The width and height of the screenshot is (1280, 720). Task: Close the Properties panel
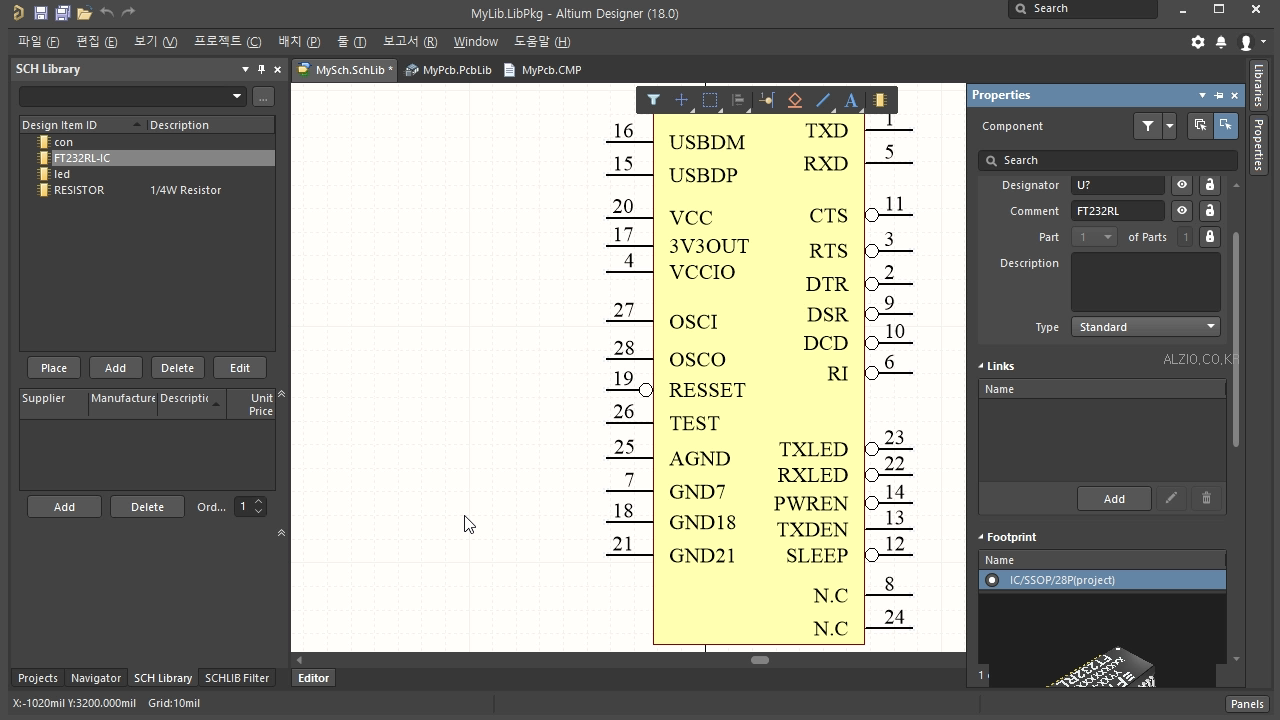(x=1235, y=95)
